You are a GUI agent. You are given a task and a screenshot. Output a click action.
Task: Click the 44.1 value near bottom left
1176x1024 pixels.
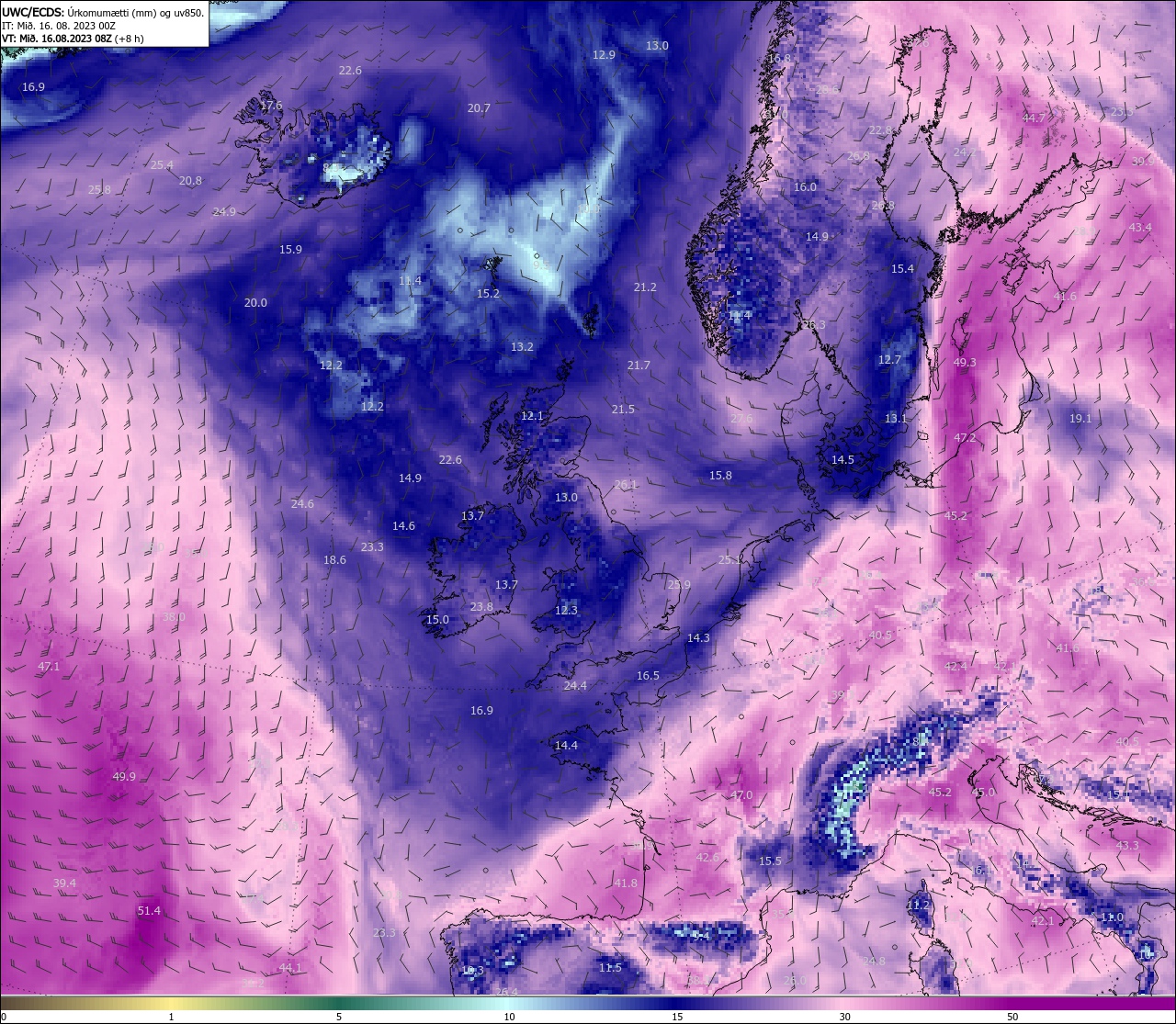tap(289, 968)
